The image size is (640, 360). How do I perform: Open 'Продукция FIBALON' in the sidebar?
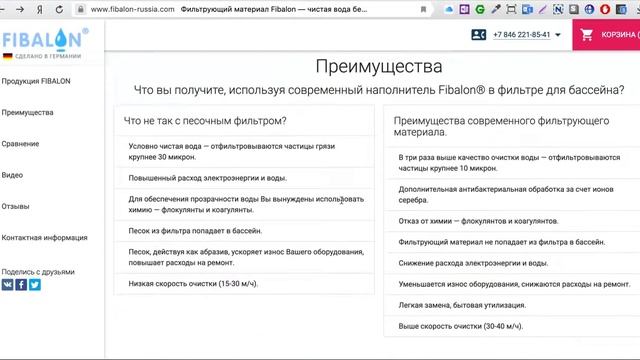pos(36,81)
